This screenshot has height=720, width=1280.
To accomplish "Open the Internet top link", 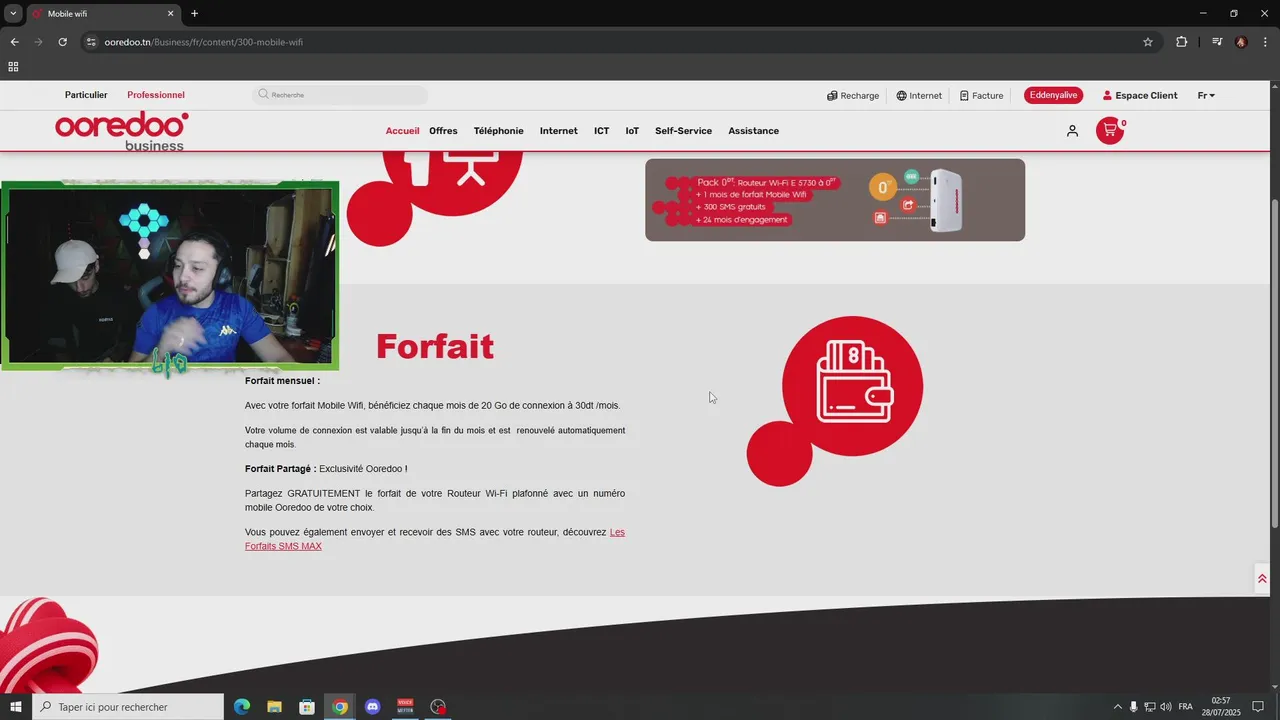I will click(x=919, y=96).
